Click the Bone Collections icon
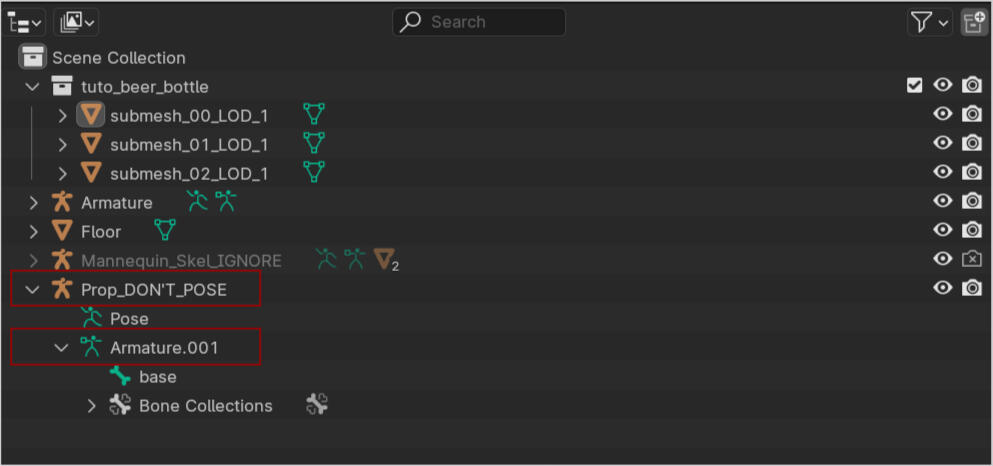The image size is (993, 466). coord(120,406)
